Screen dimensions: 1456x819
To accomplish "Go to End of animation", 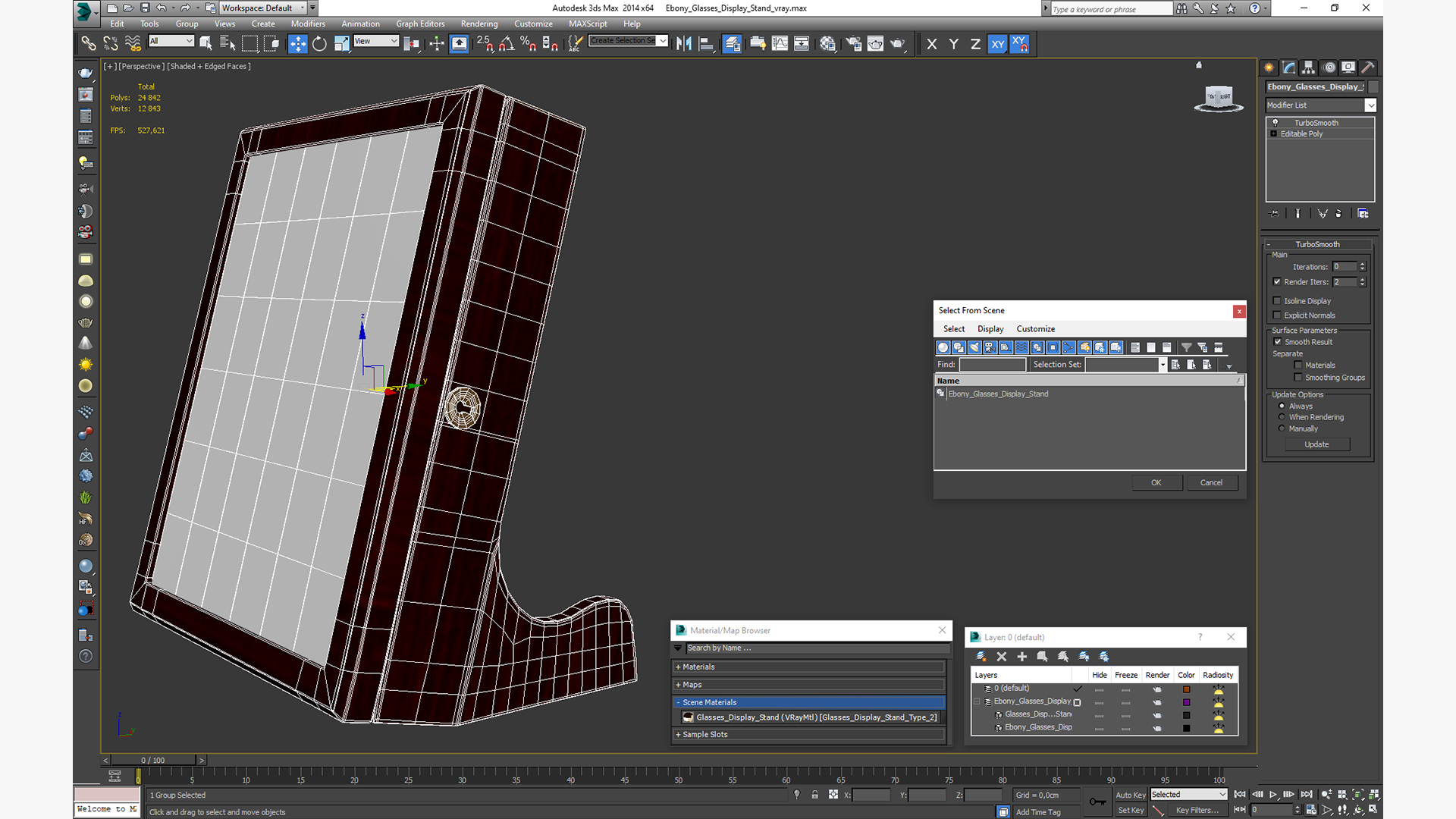I will point(1307,795).
